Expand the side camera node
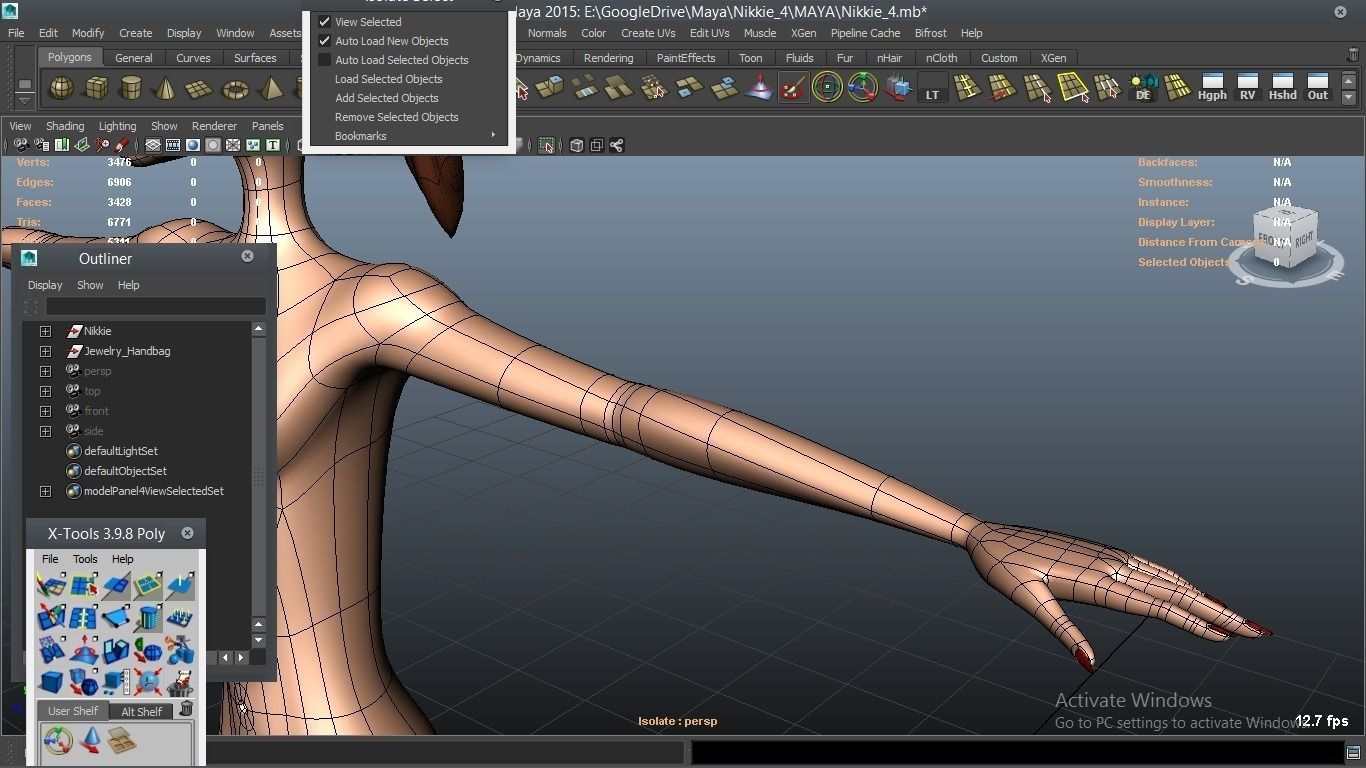Image resolution: width=1366 pixels, height=768 pixels. pos(45,431)
